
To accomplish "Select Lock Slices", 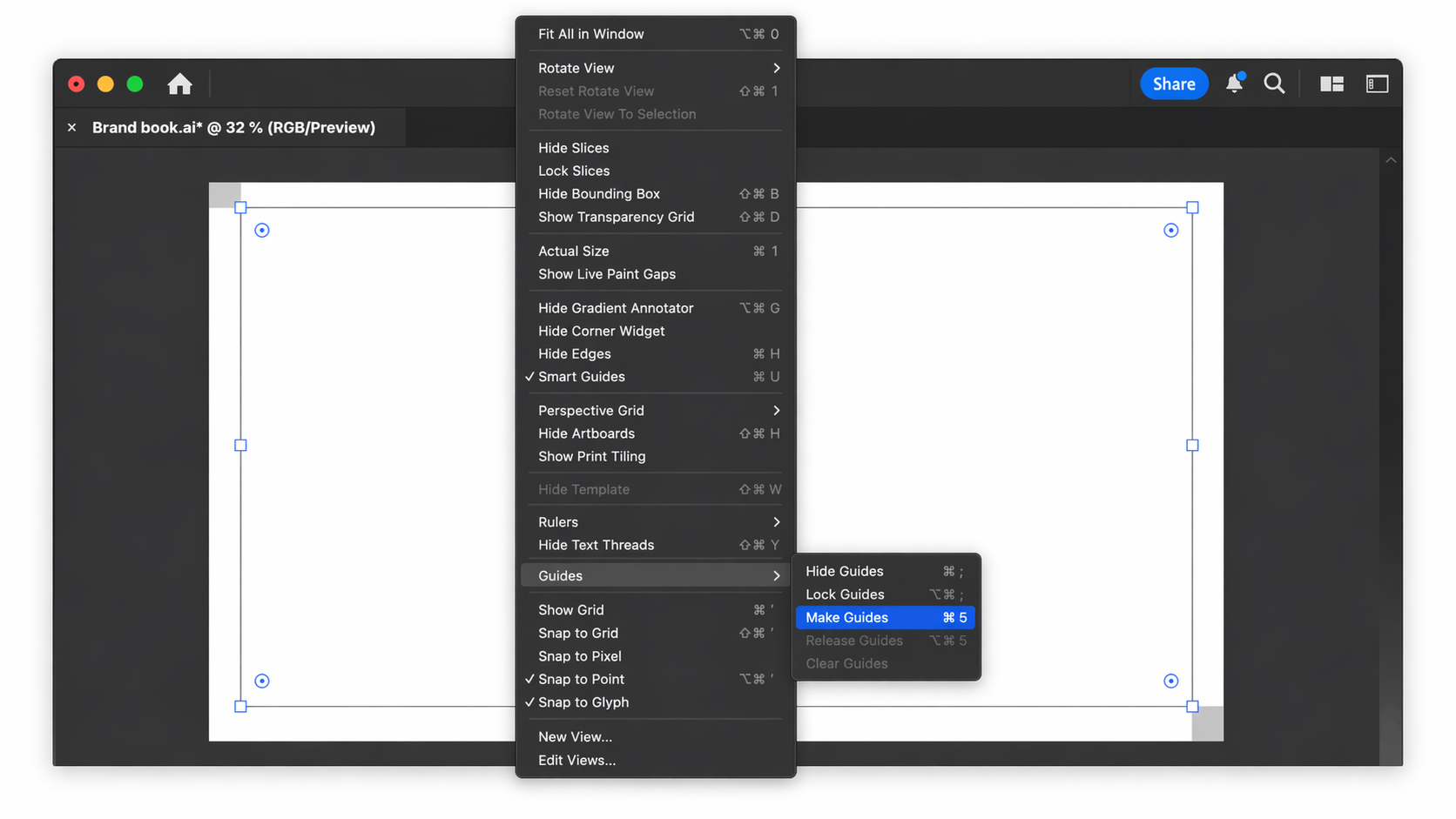I will coord(655,171).
